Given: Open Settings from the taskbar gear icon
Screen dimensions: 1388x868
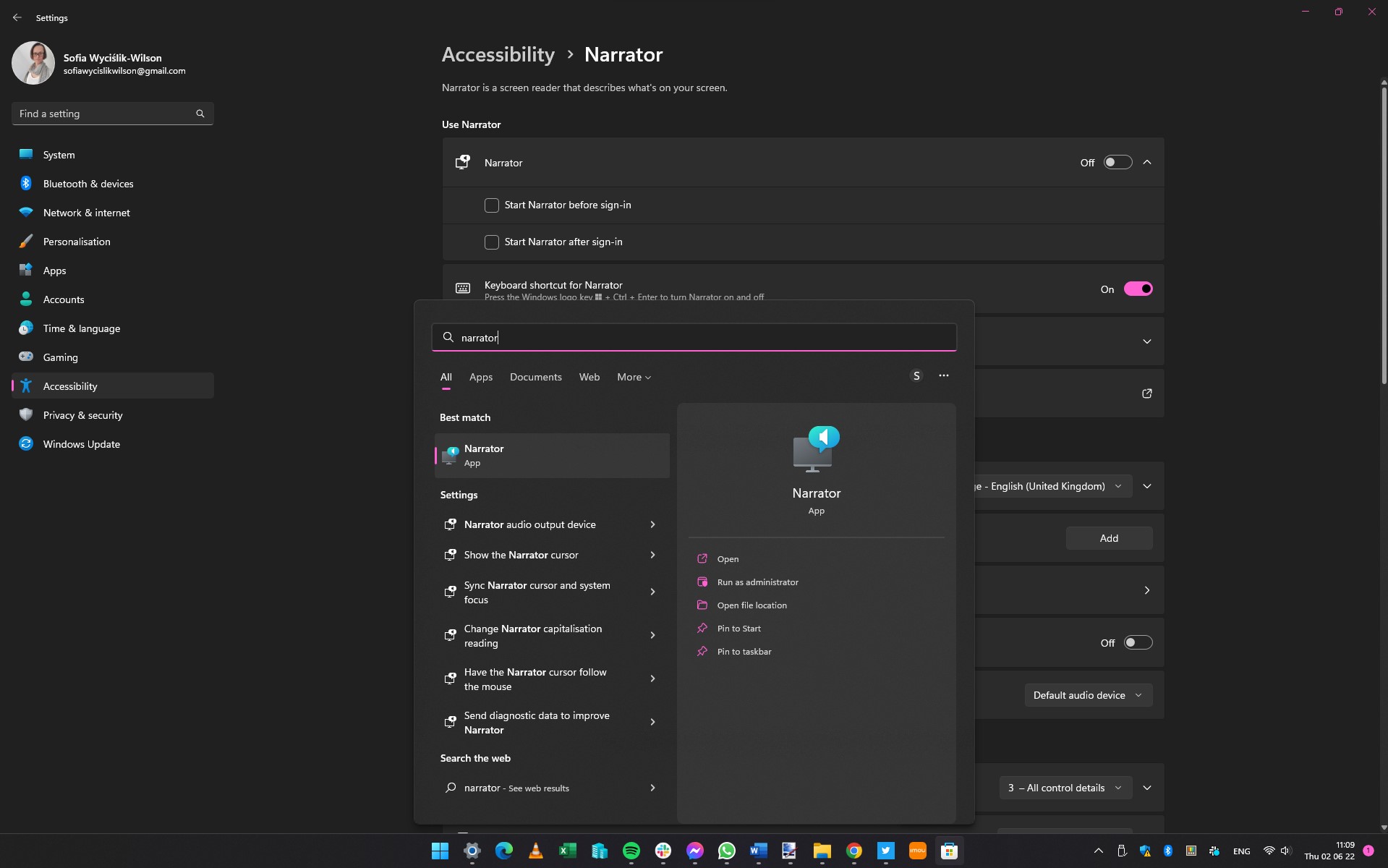Looking at the screenshot, I should click(x=472, y=851).
